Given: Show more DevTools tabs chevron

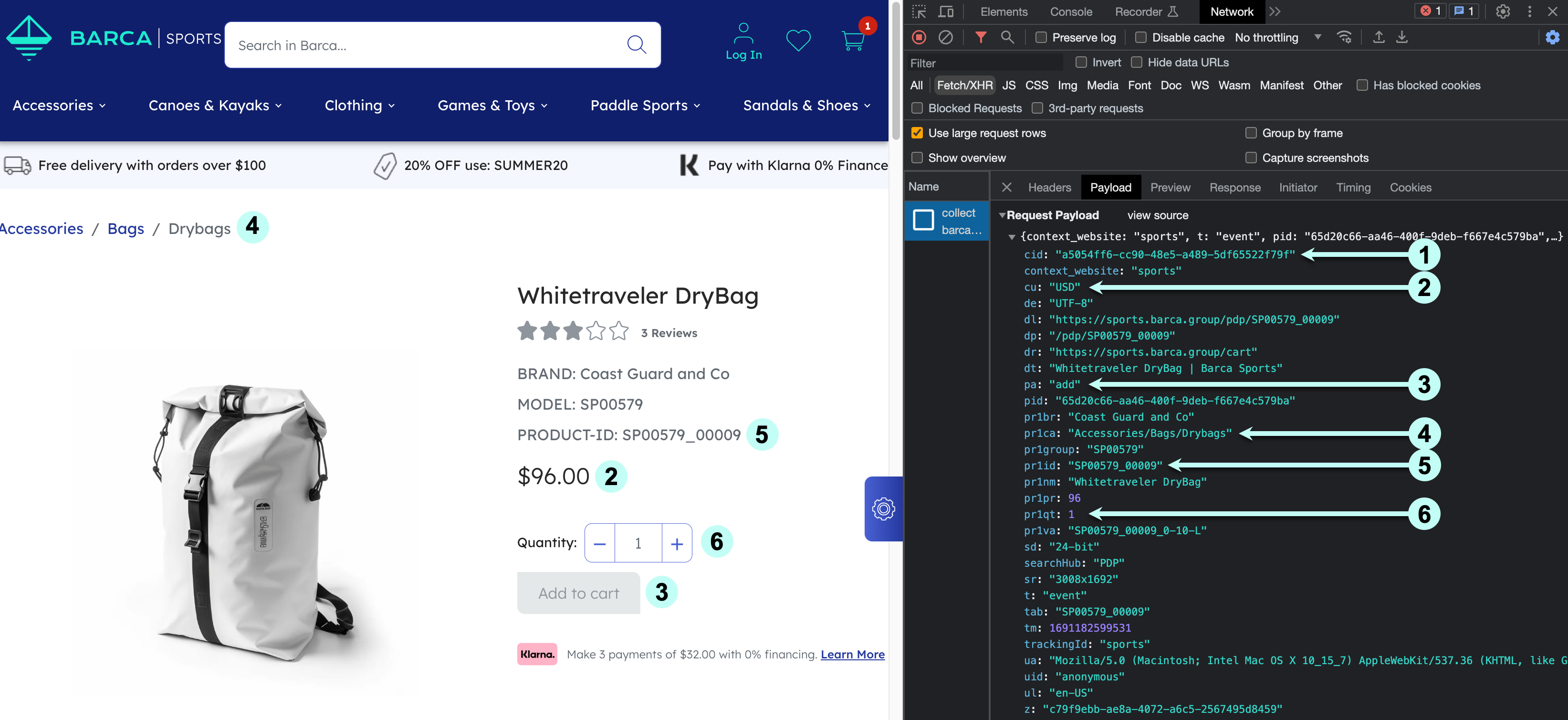Looking at the screenshot, I should pos(1275,11).
